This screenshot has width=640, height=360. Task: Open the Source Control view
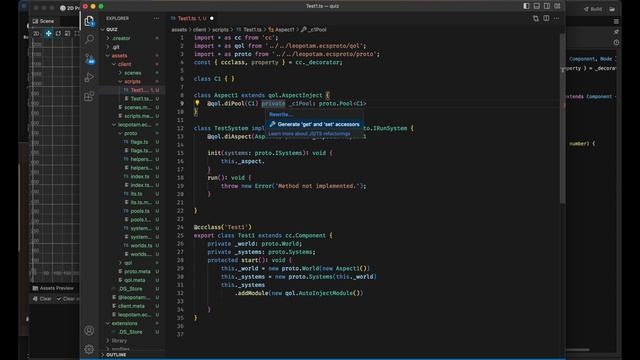[x=89, y=58]
